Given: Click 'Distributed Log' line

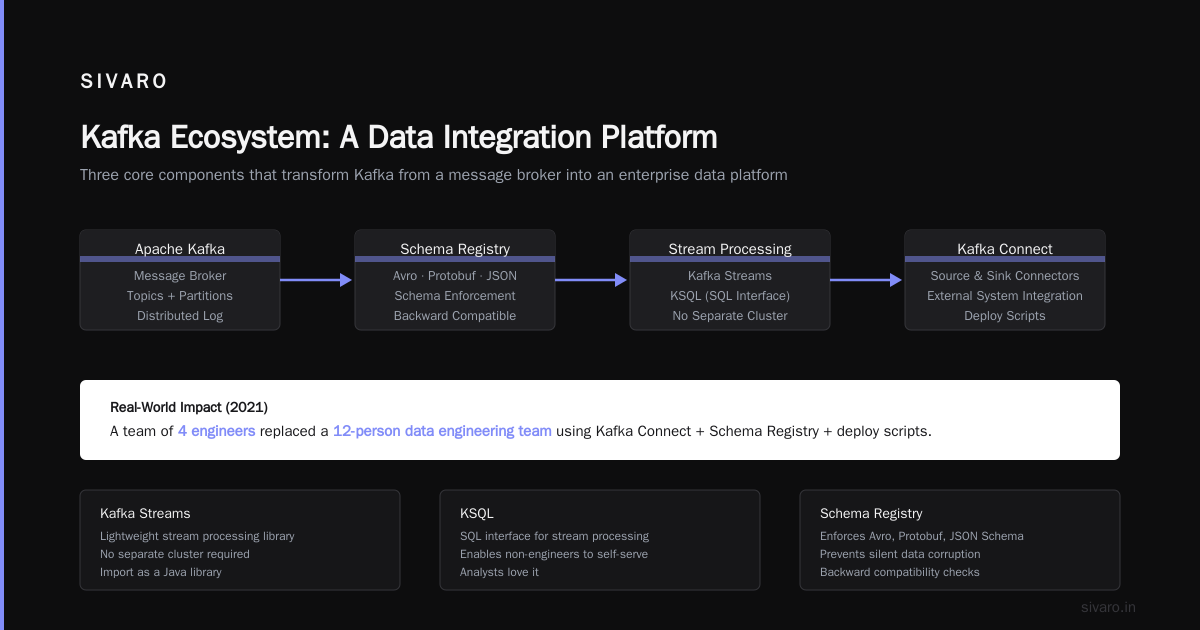Looking at the screenshot, I should coord(180,316).
